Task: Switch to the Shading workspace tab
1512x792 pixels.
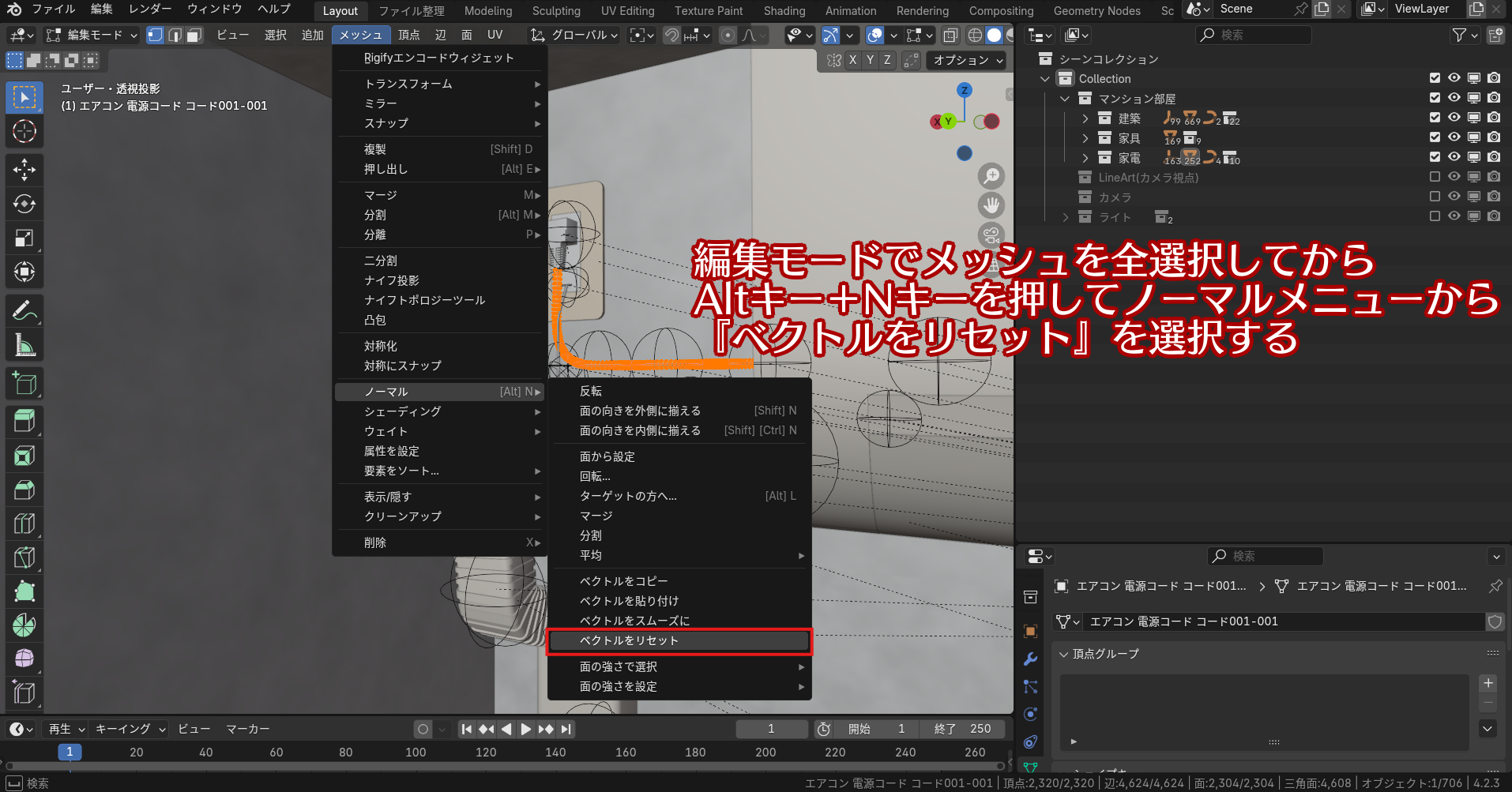Action: tap(784, 11)
